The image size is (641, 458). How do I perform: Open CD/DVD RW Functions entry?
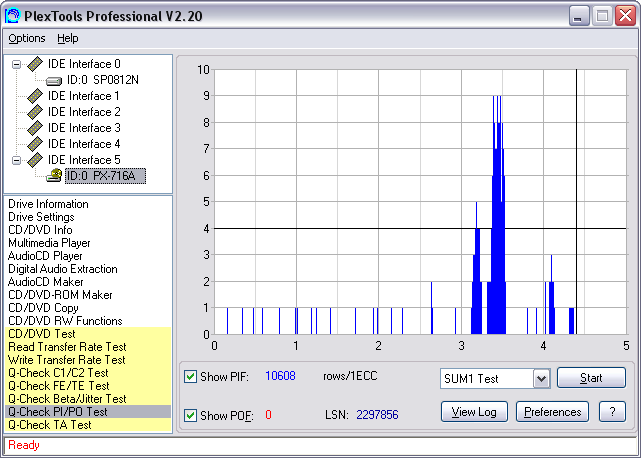(x=65, y=321)
